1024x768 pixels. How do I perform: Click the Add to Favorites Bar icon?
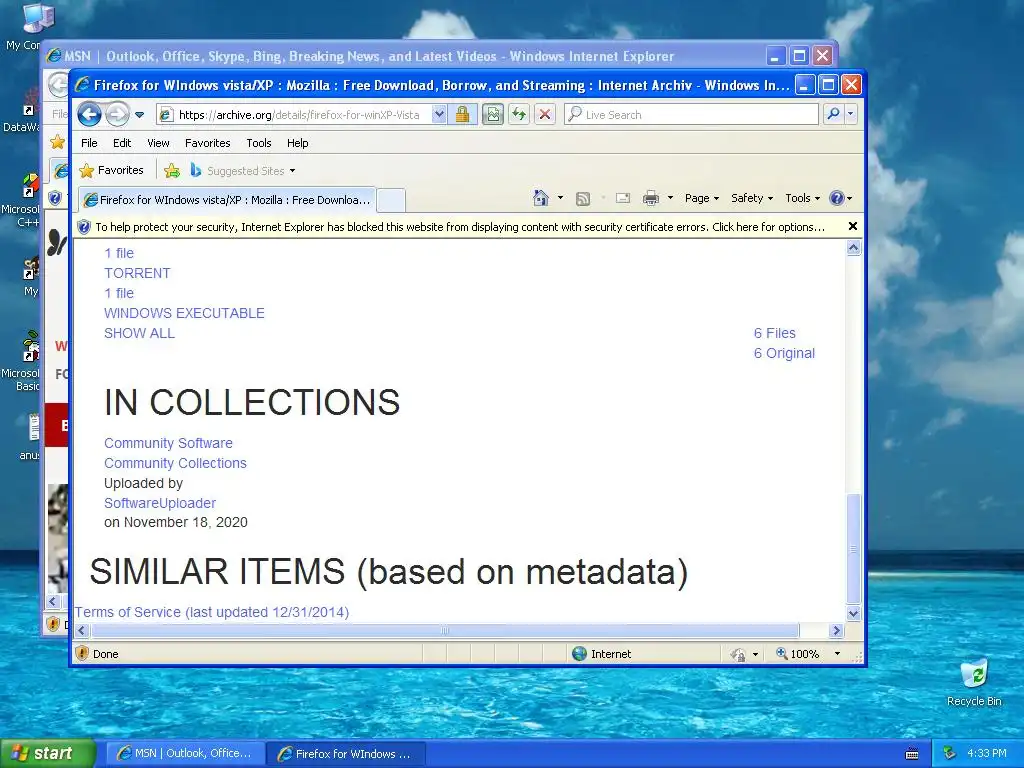point(172,171)
